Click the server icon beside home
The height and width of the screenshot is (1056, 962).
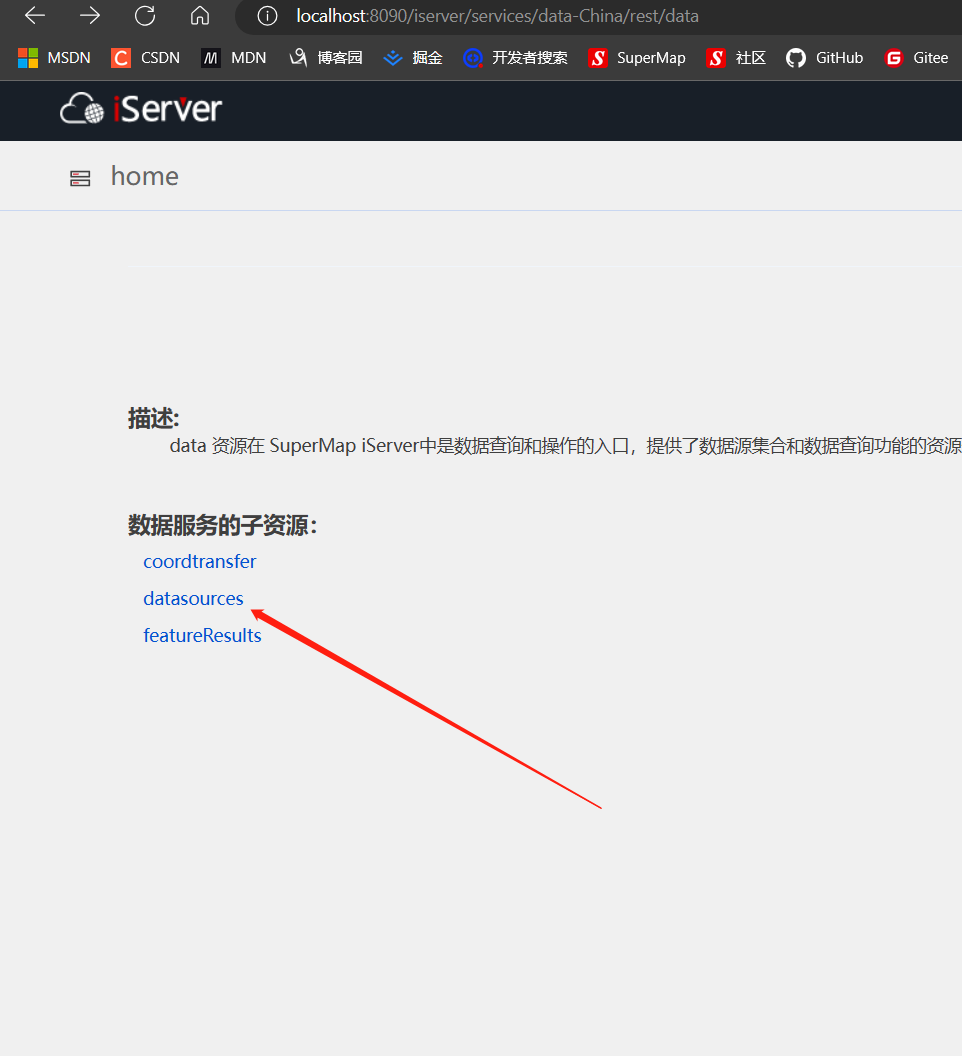(80, 178)
